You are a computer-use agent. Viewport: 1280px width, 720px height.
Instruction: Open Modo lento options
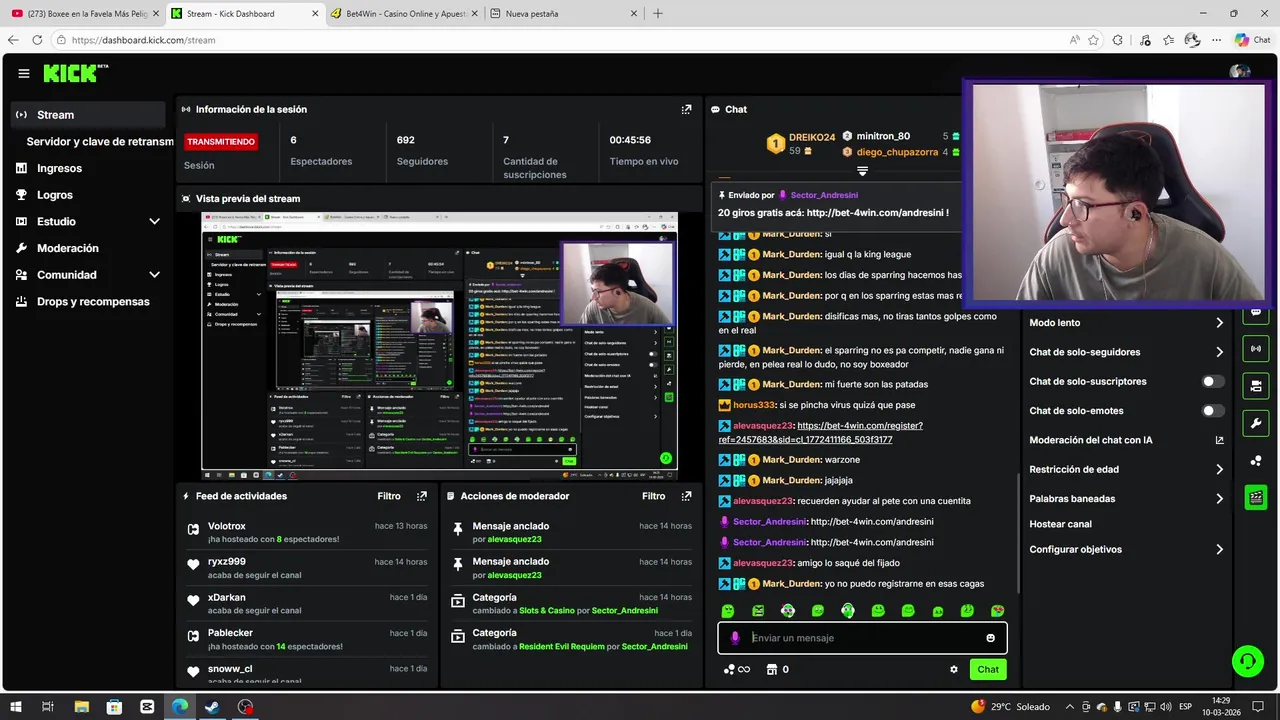tap(1126, 323)
